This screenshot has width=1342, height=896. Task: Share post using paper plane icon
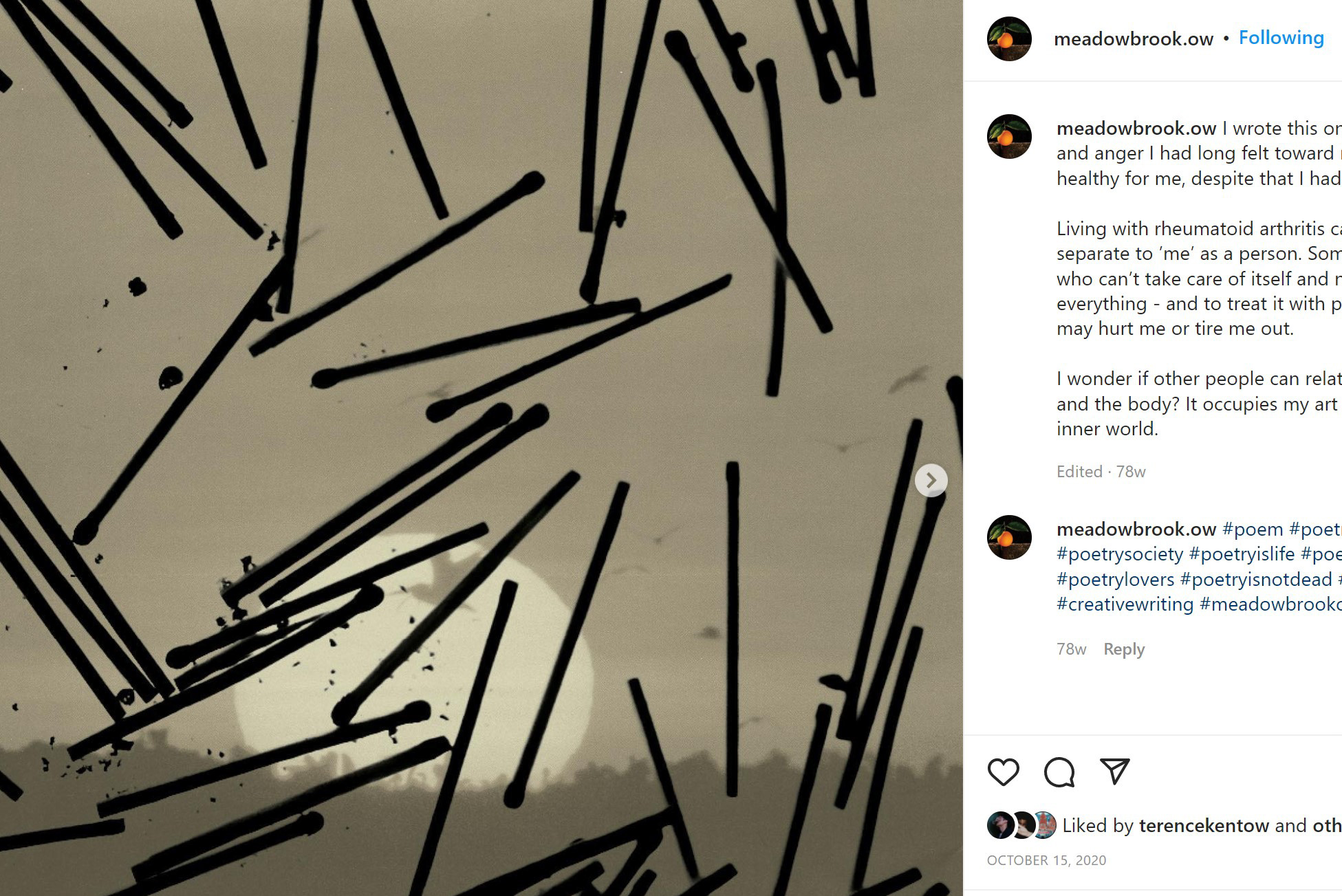(1114, 772)
